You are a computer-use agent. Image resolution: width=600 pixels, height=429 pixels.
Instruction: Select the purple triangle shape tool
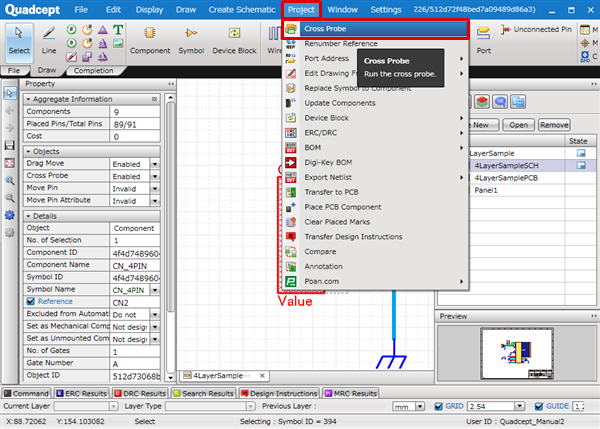102,29
